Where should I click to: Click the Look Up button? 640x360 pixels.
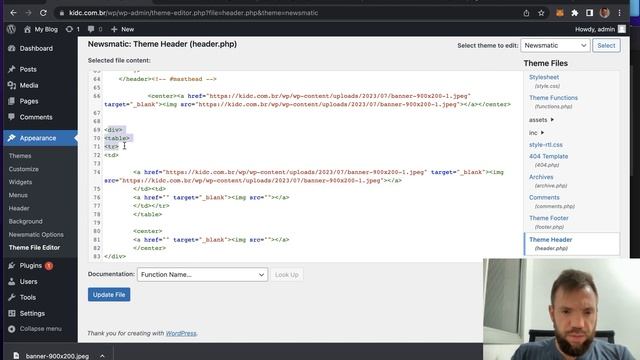pos(287,275)
